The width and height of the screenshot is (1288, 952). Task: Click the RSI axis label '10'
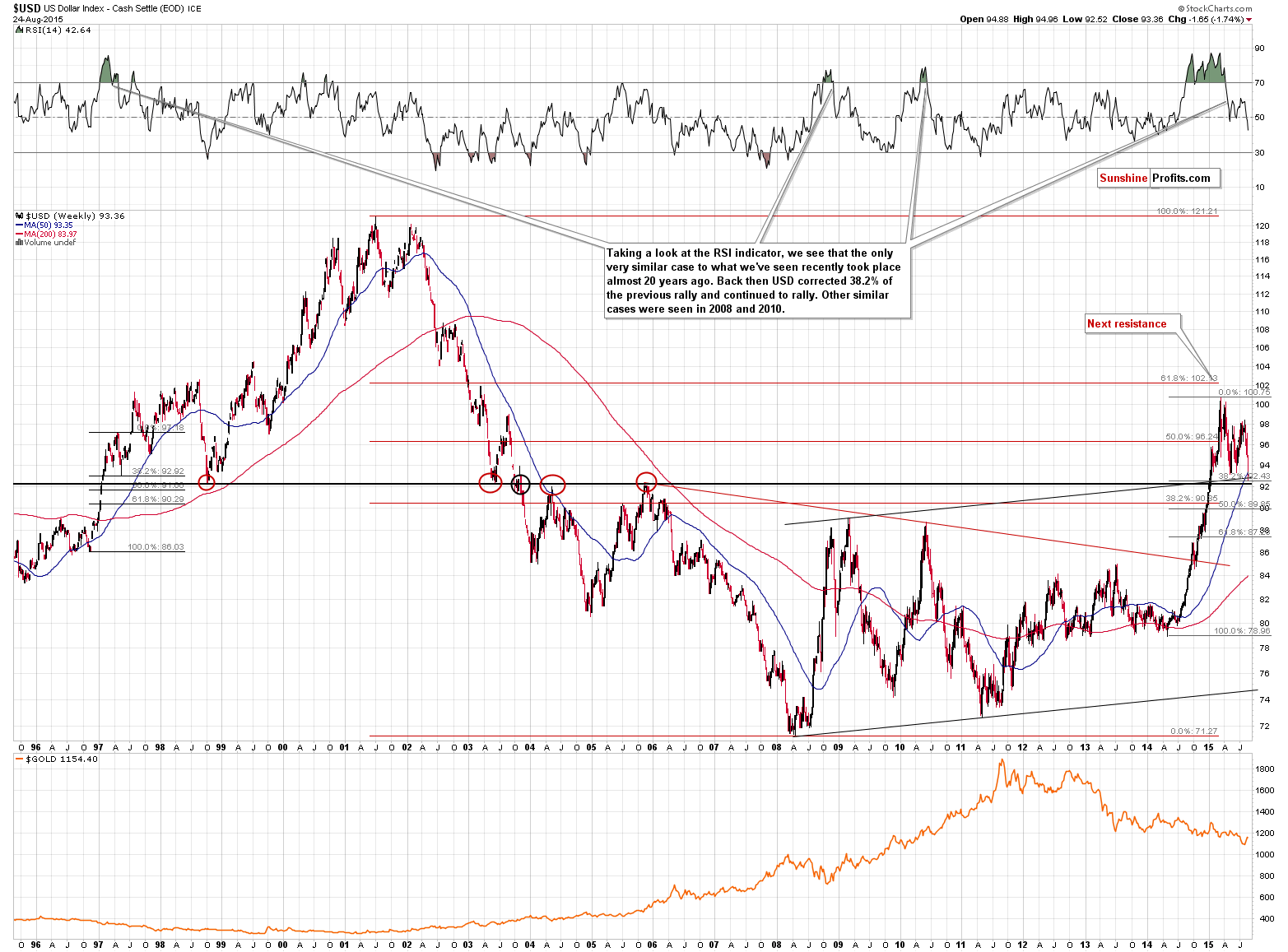click(1259, 188)
